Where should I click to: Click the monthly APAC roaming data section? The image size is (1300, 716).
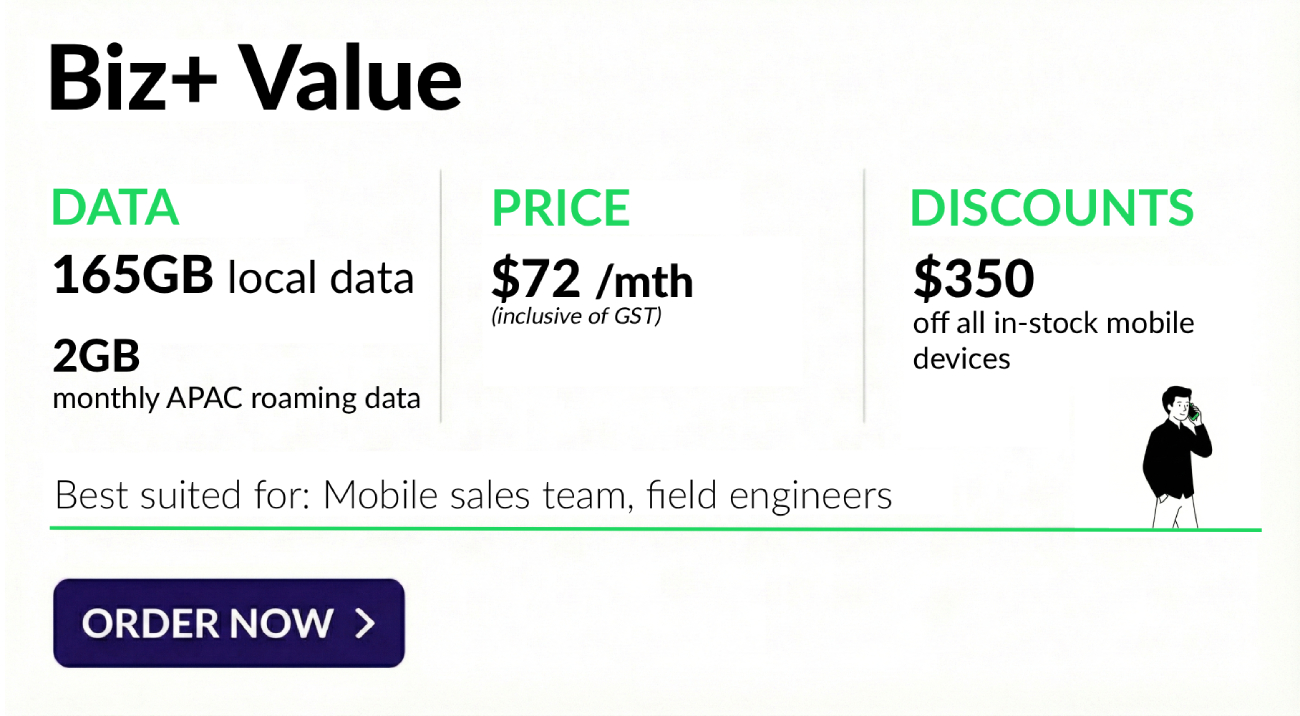[x=236, y=397]
